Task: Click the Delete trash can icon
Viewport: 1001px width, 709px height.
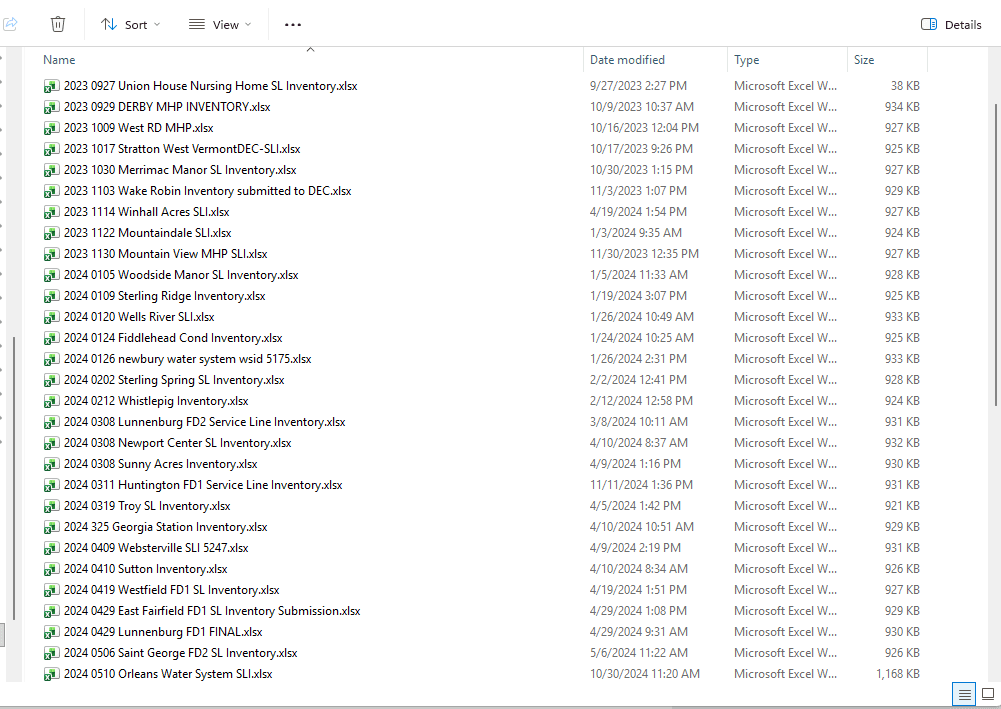Action: point(57,24)
